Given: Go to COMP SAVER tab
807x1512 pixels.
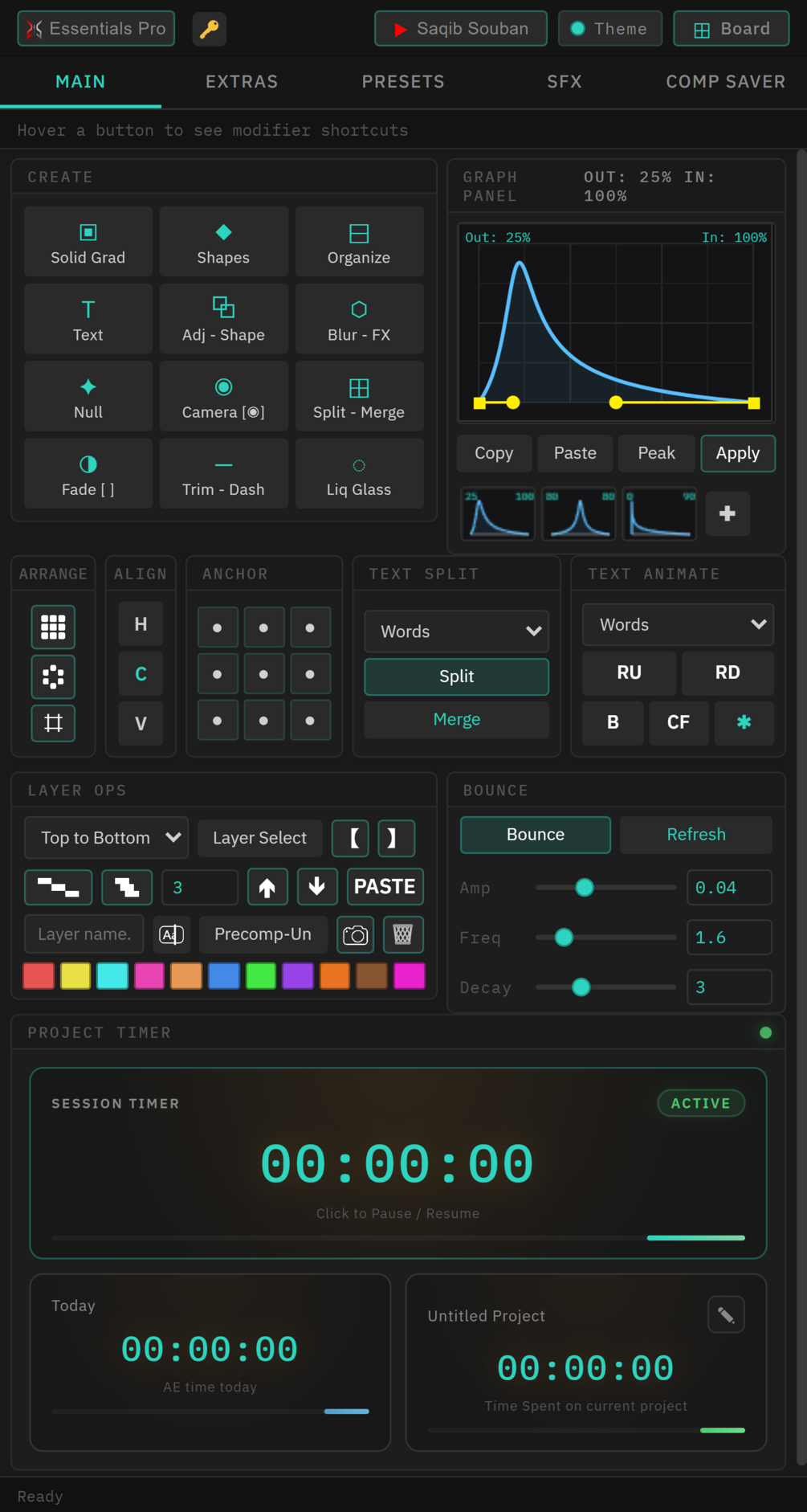Looking at the screenshot, I should pos(726,82).
